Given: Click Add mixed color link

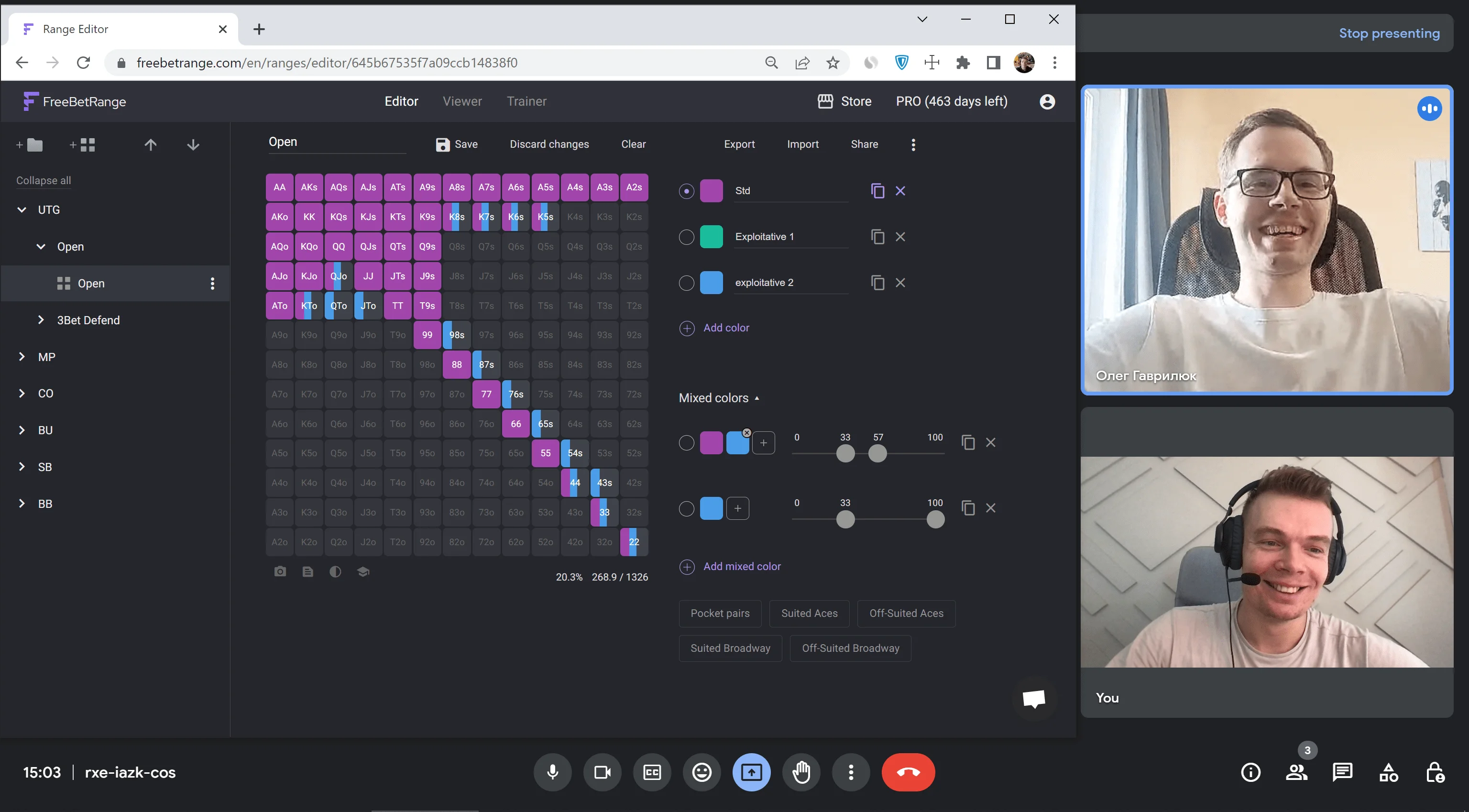Looking at the screenshot, I should pyautogui.click(x=741, y=566).
